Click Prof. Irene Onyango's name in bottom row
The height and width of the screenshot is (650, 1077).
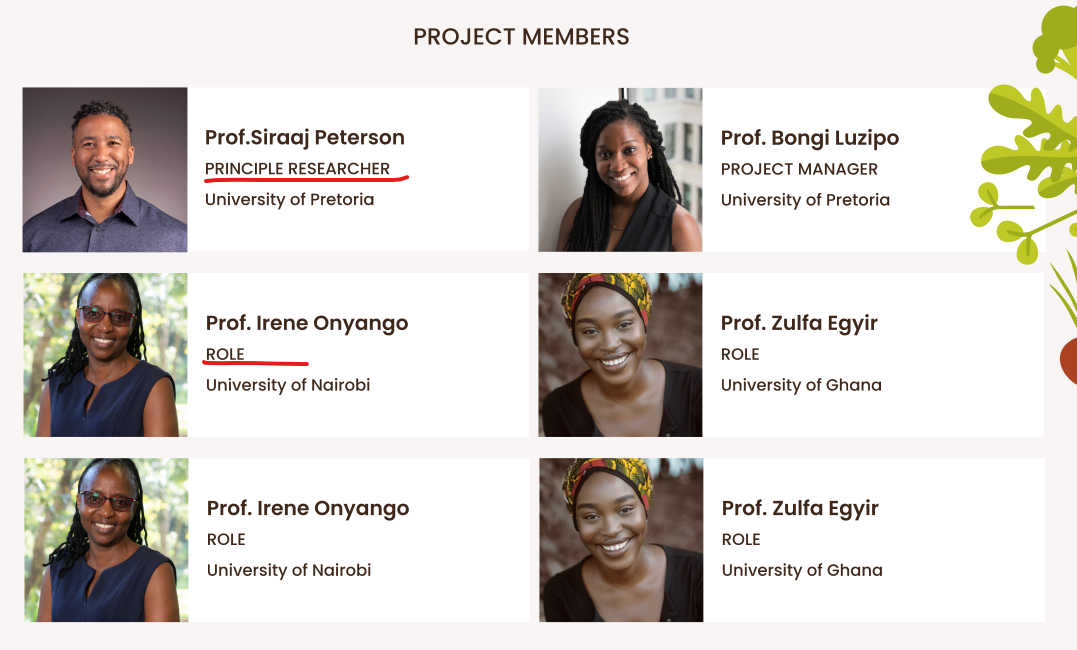tap(308, 508)
